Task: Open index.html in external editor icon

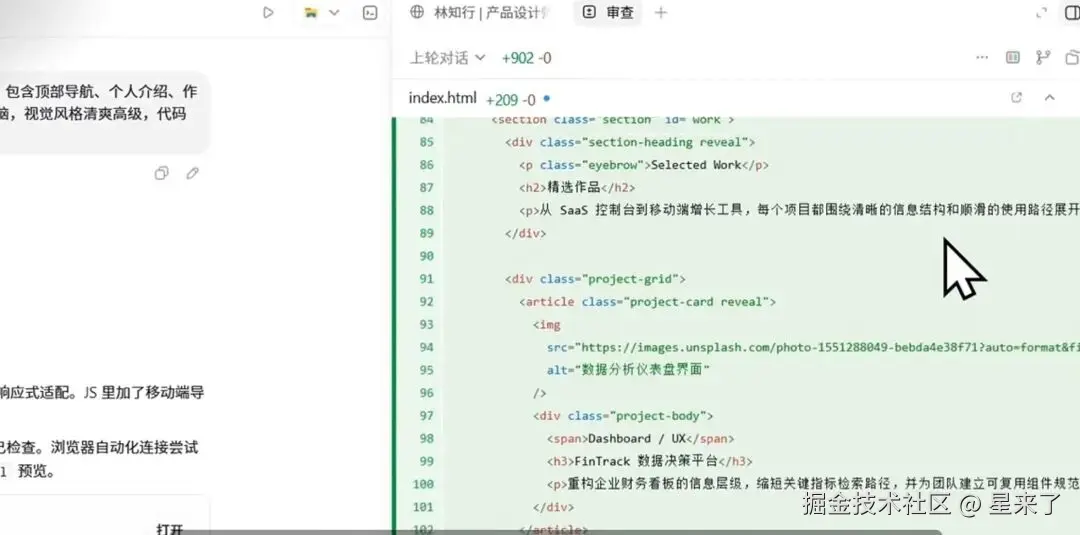Action: [1016, 98]
